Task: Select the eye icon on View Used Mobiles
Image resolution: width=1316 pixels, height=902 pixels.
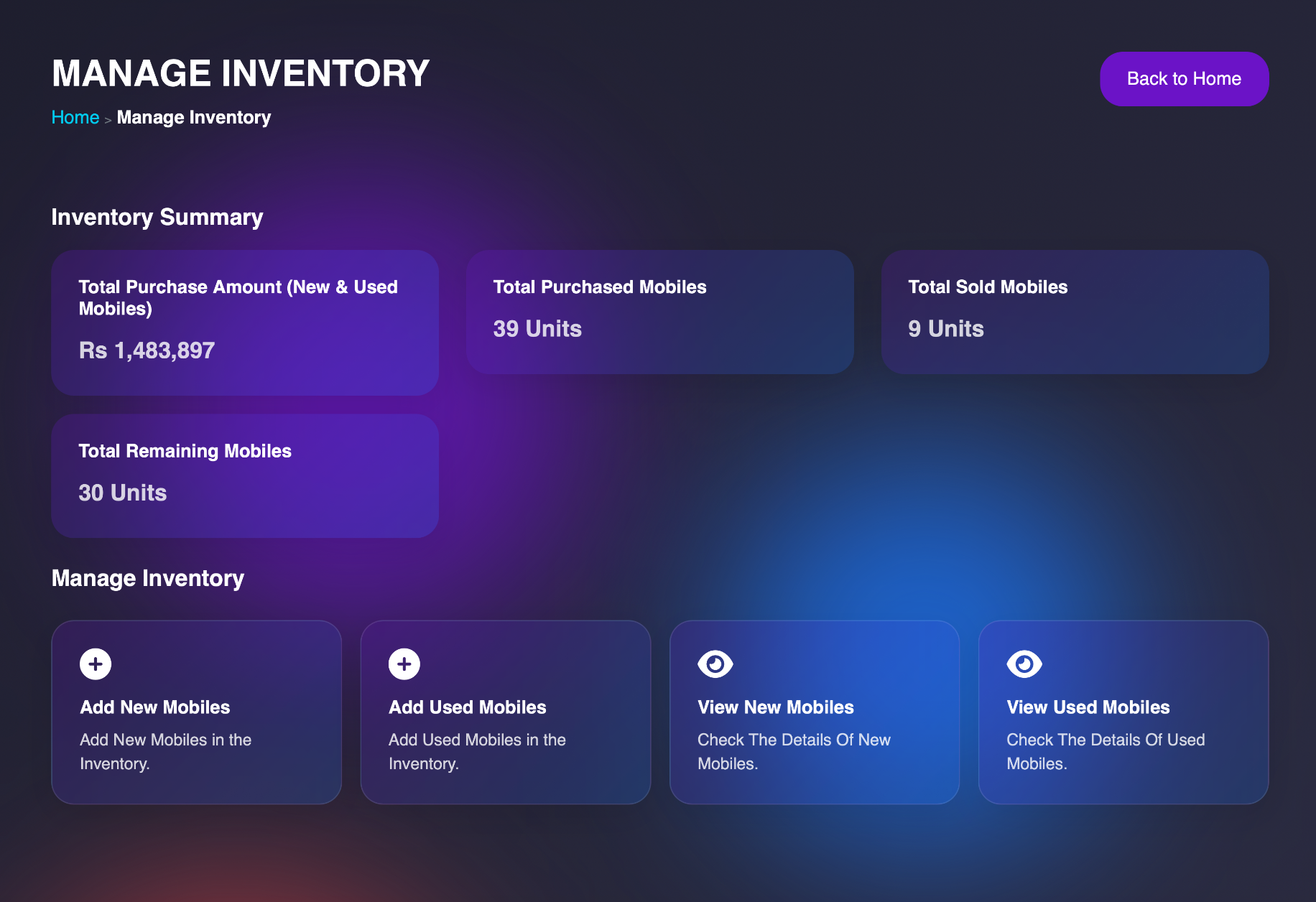Action: [1024, 664]
